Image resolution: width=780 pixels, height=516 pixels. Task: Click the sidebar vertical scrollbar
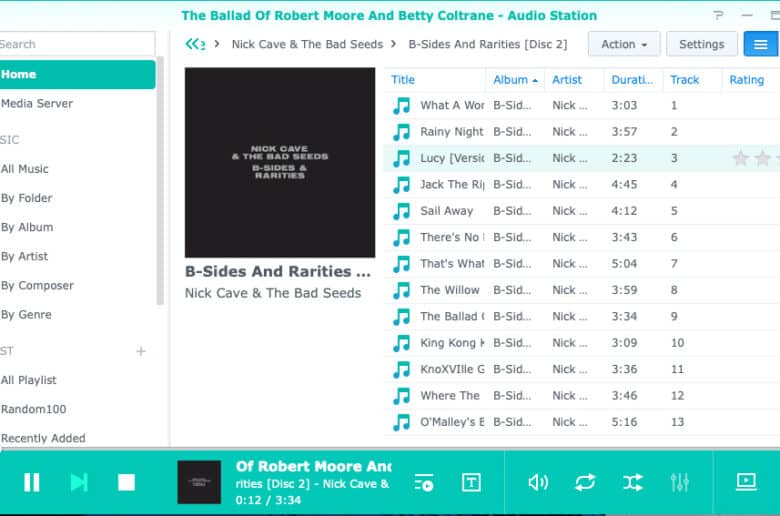coord(160,180)
